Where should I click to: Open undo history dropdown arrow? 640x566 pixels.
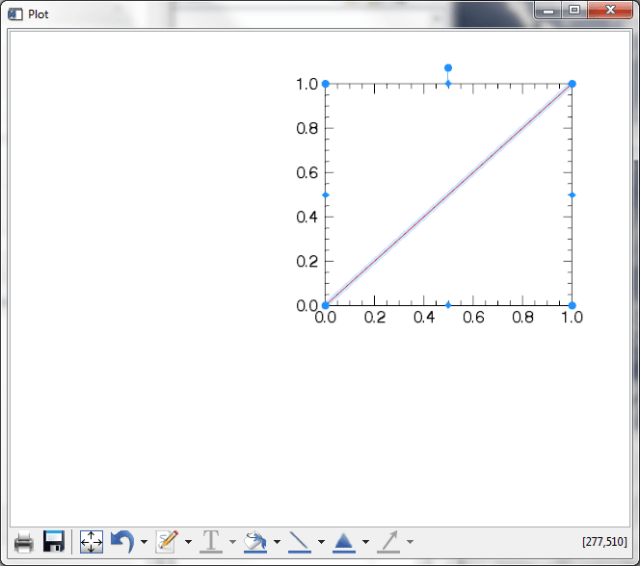tap(144, 542)
